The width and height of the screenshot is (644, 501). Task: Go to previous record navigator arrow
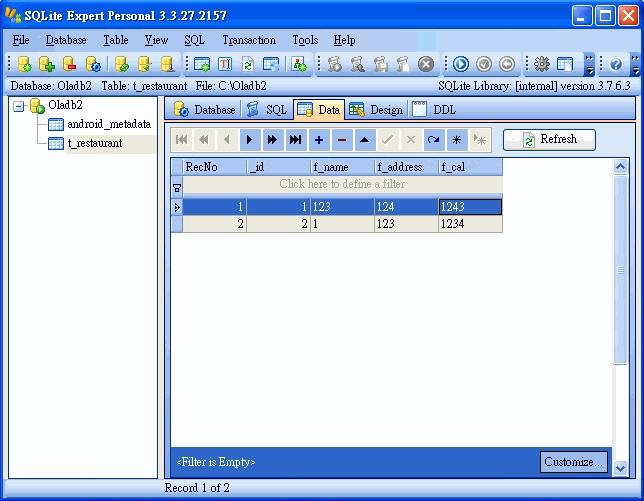(x=227, y=140)
